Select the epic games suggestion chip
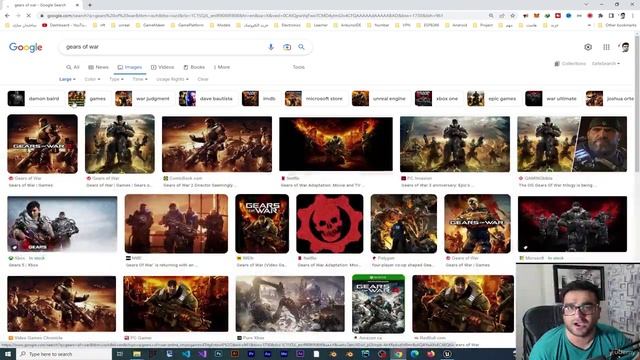Viewport: 640px width, 360px height. [x=491, y=99]
